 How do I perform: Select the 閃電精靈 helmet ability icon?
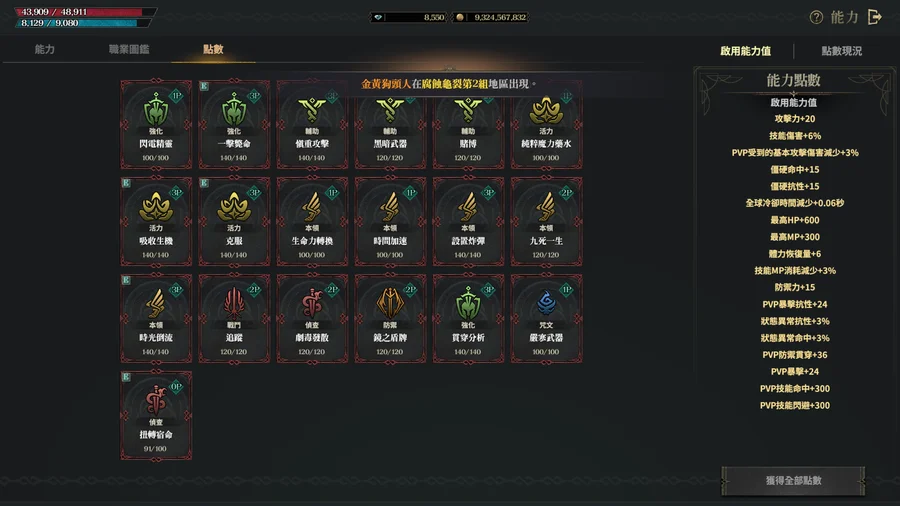tap(156, 110)
